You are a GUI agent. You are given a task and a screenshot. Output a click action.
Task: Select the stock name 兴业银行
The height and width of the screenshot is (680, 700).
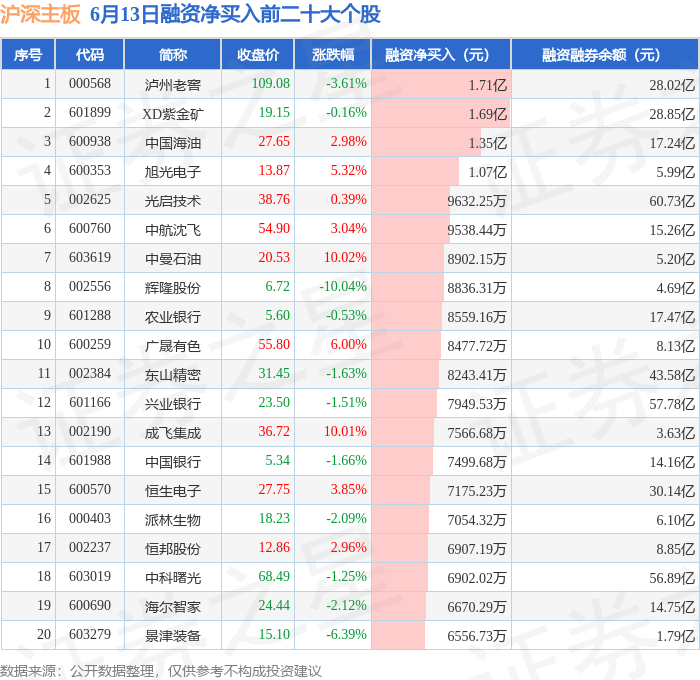pos(173,404)
